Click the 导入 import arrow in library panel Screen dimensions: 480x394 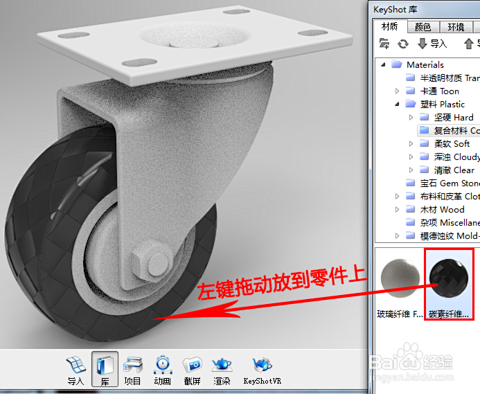(x=432, y=44)
